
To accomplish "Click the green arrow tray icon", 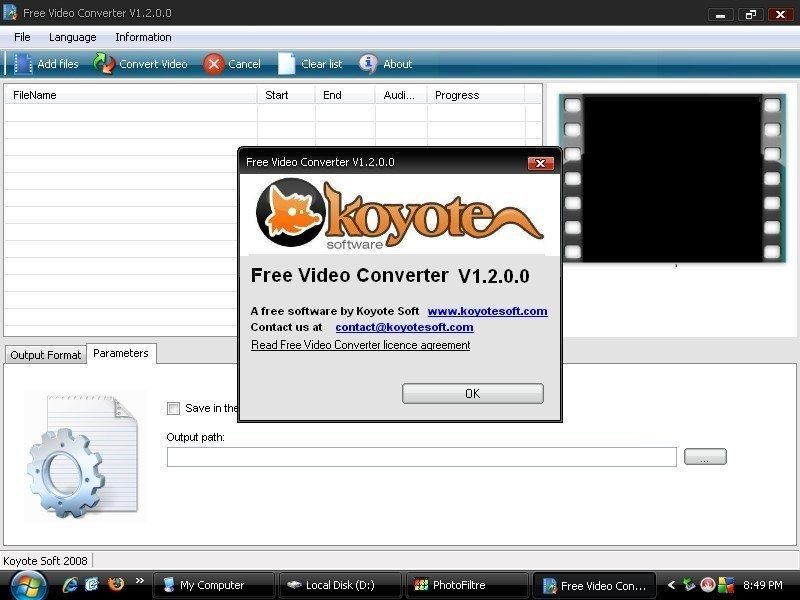I will [687, 583].
